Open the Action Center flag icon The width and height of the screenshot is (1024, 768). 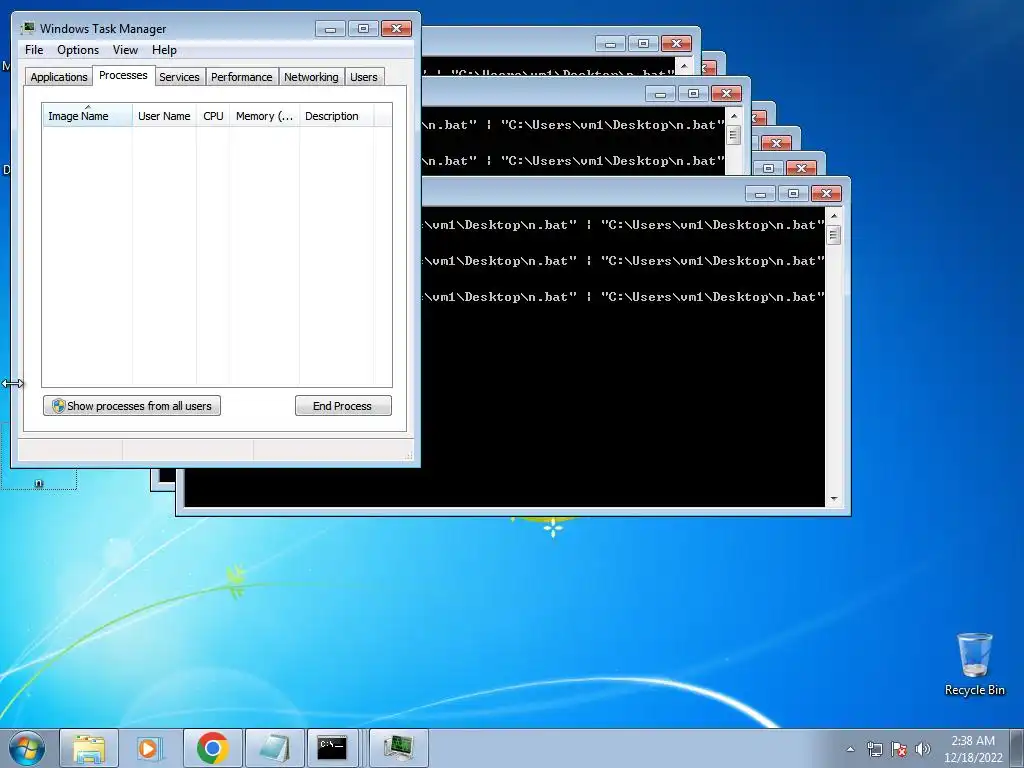click(899, 749)
